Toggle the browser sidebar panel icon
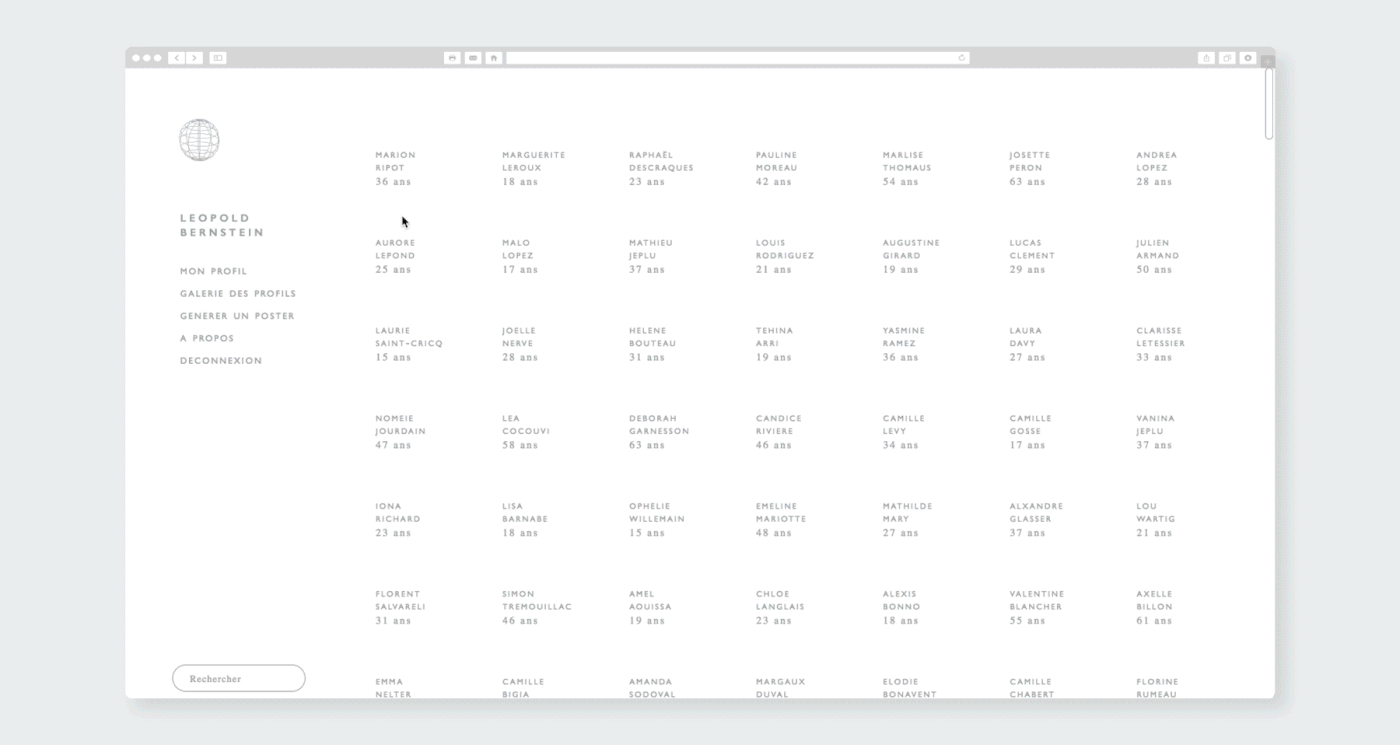The image size is (1400, 745). pyautogui.click(x=218, y=58)
